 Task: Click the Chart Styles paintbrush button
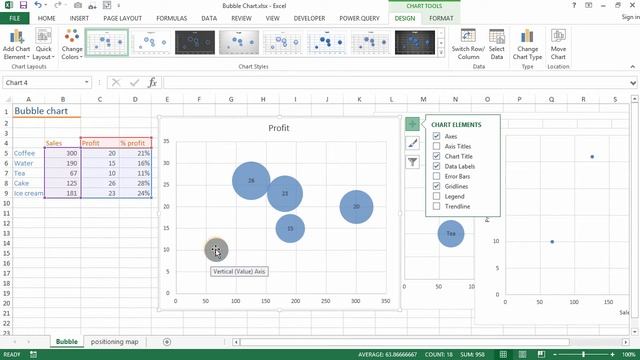[412, 143]
